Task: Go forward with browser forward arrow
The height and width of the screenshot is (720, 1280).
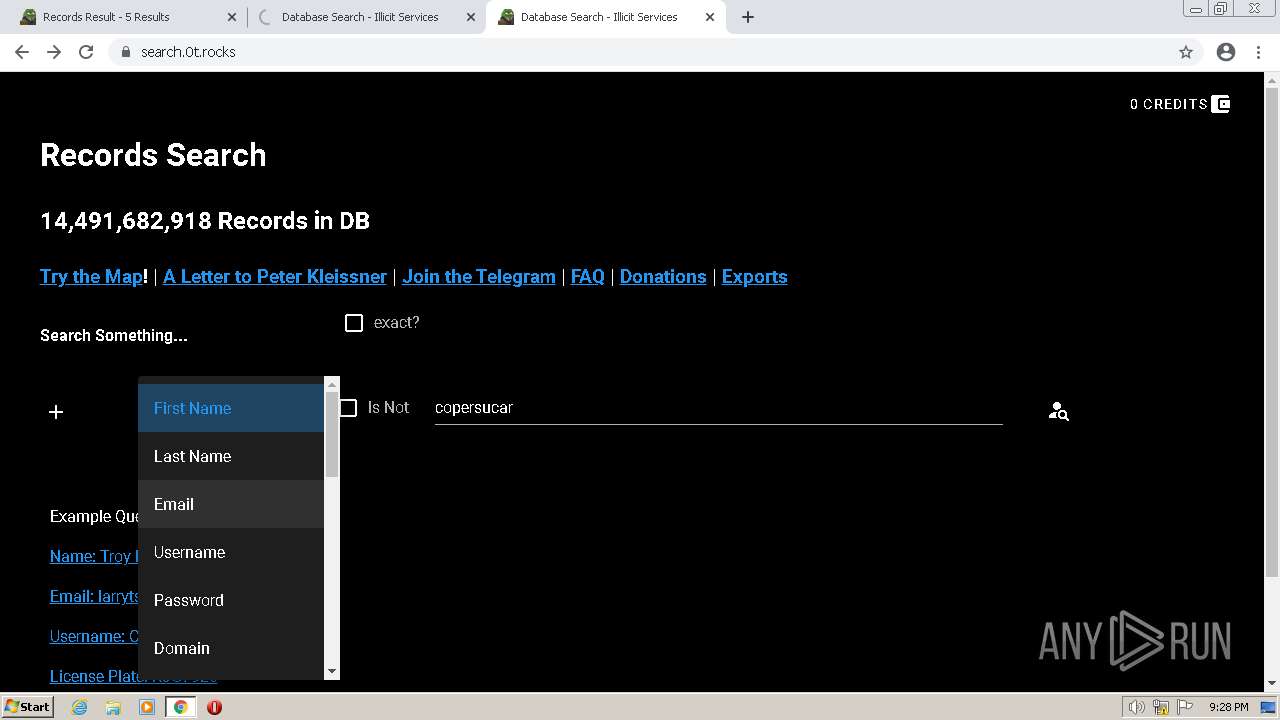Action: click(x=54, y=52)
